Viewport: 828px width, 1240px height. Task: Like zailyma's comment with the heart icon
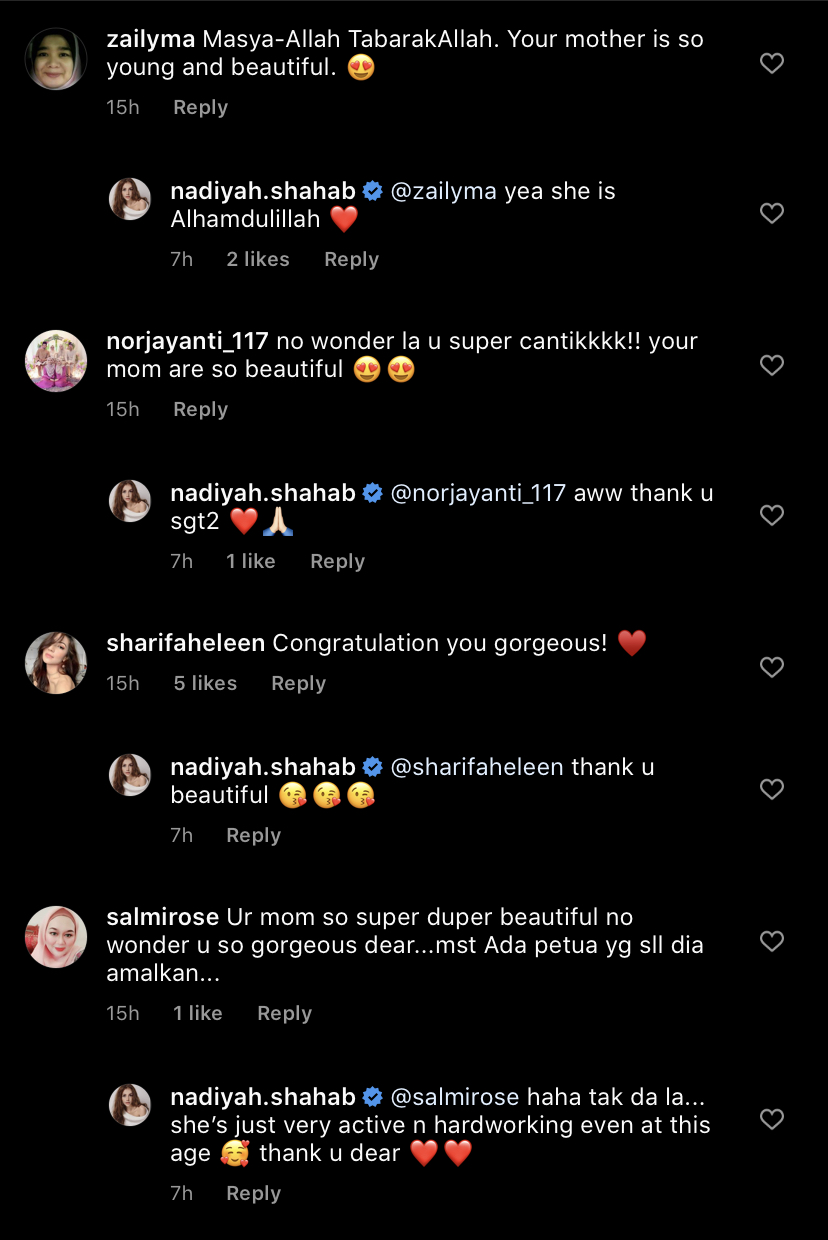point(771,64)
